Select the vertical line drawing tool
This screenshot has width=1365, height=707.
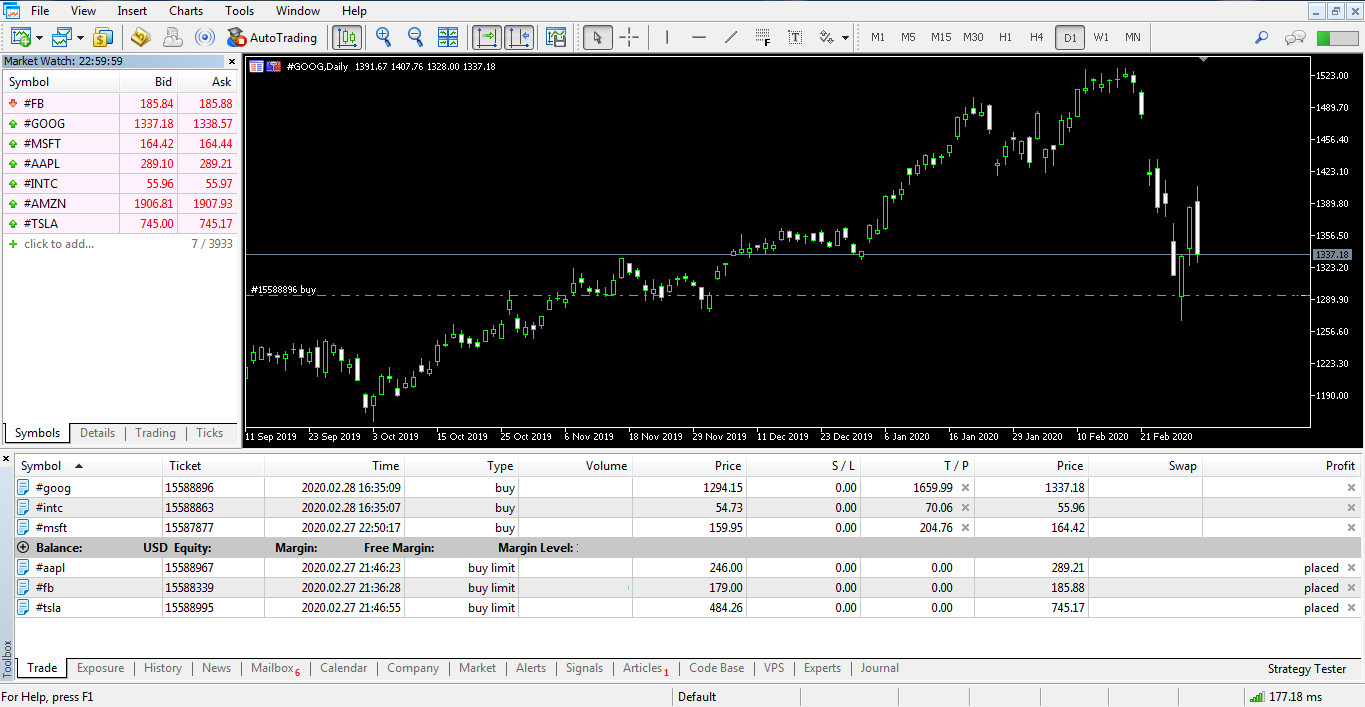tap(667, 38)
